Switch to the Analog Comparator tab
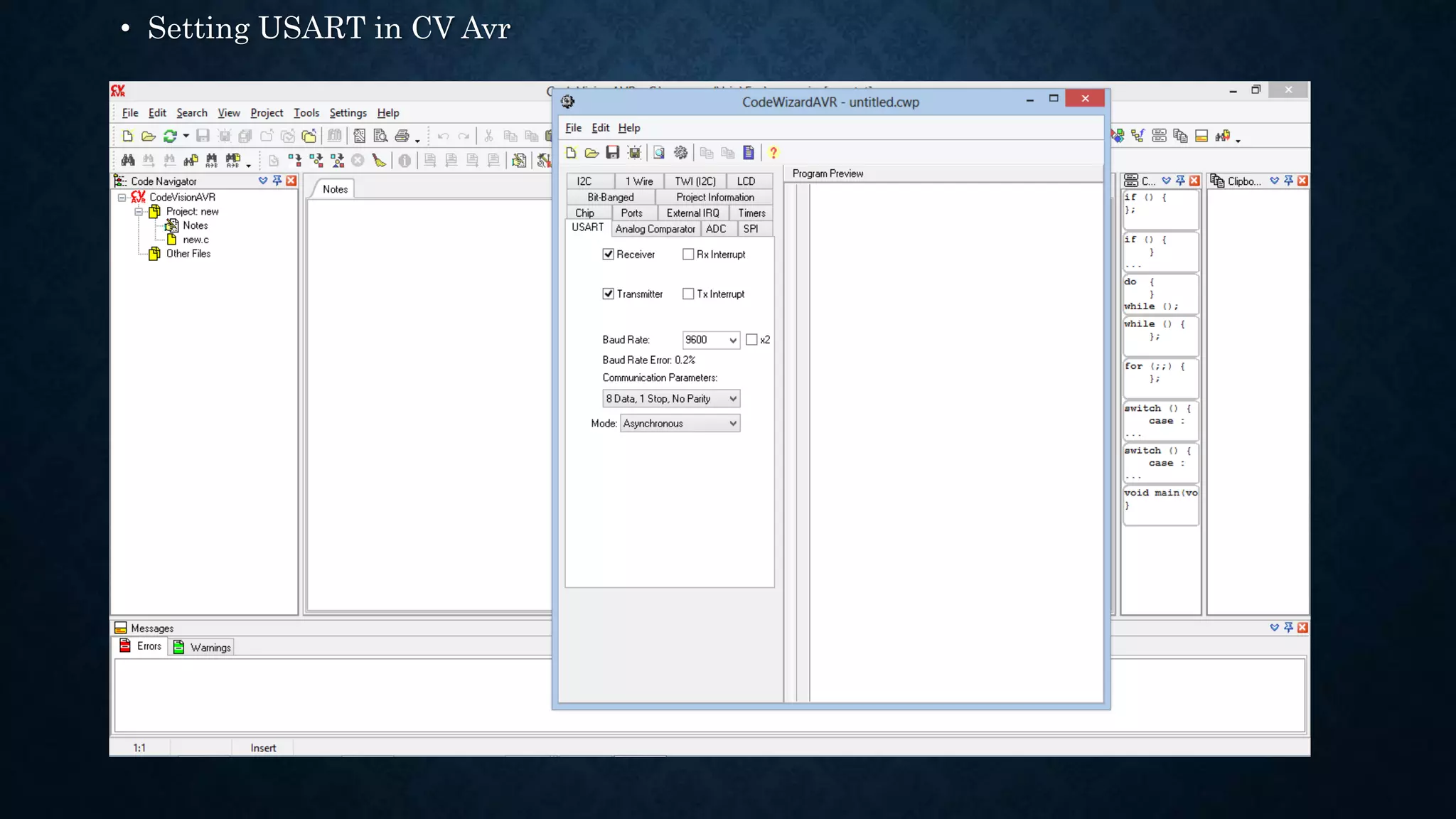This screenshot has height=819, width=1456. click(x=655, y=229)
